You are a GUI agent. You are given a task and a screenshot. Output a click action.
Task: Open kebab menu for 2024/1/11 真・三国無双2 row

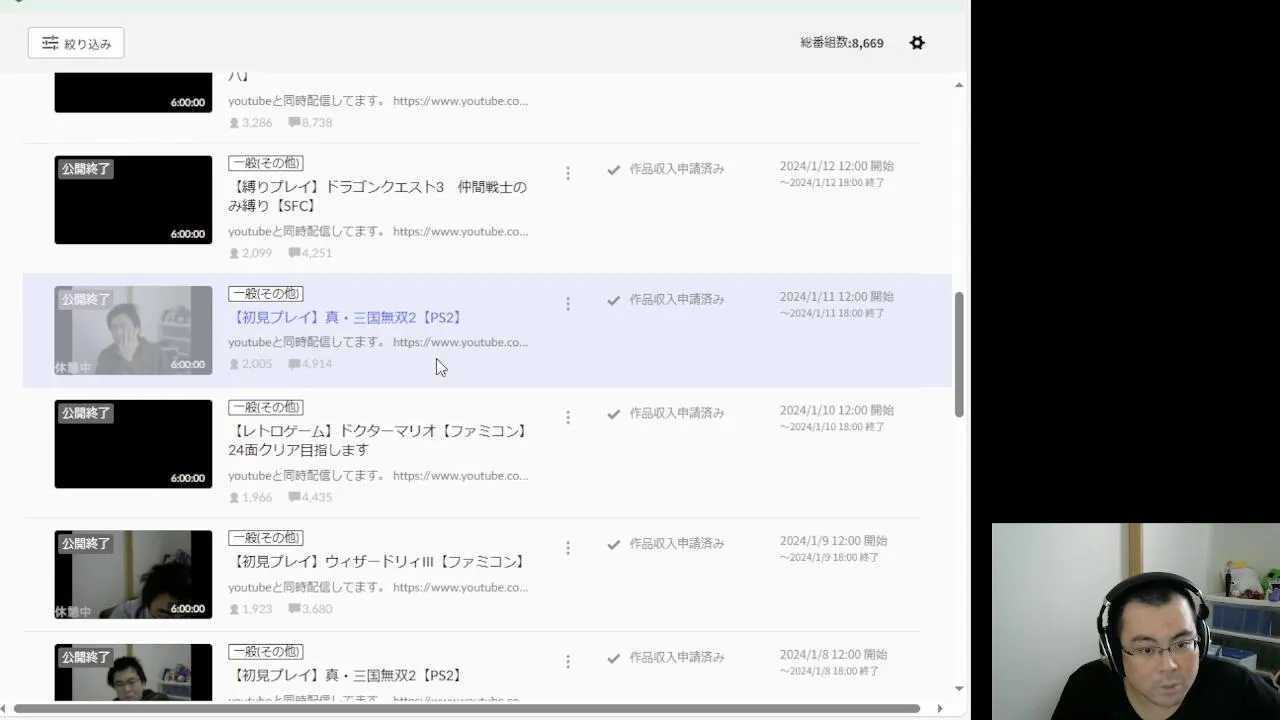[567, 303]
